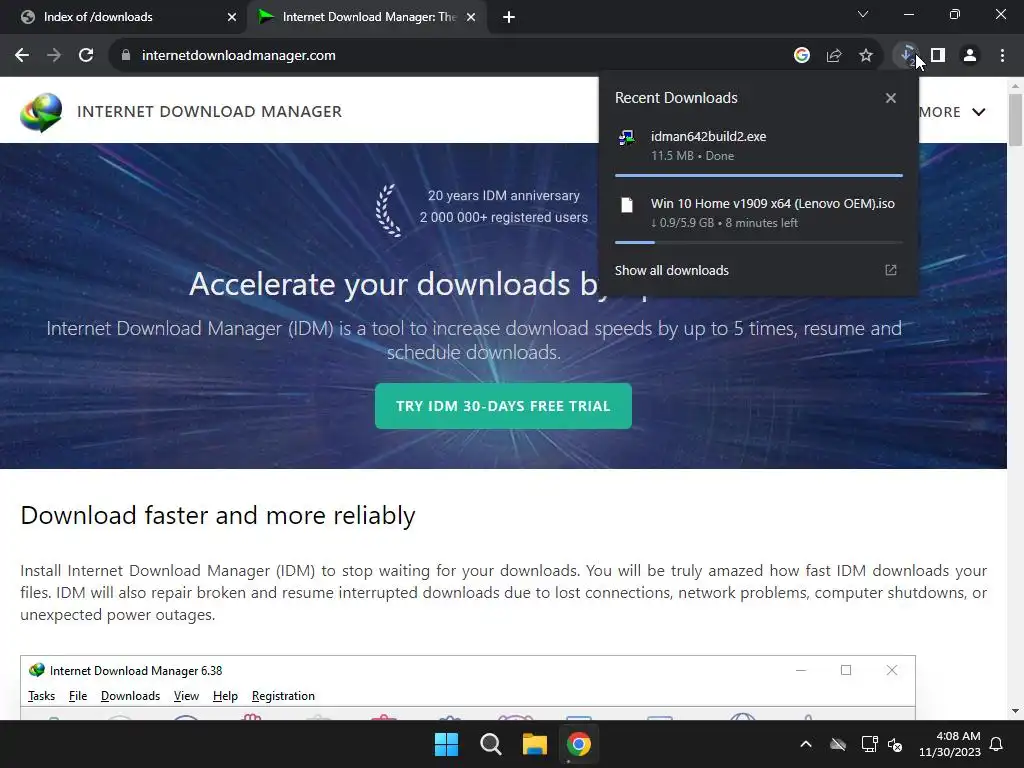The width and height of the screenshot is (1024, 768).
Task: Show hidden system tray icons
Action: pyautogui.click(x=806, y=744)
